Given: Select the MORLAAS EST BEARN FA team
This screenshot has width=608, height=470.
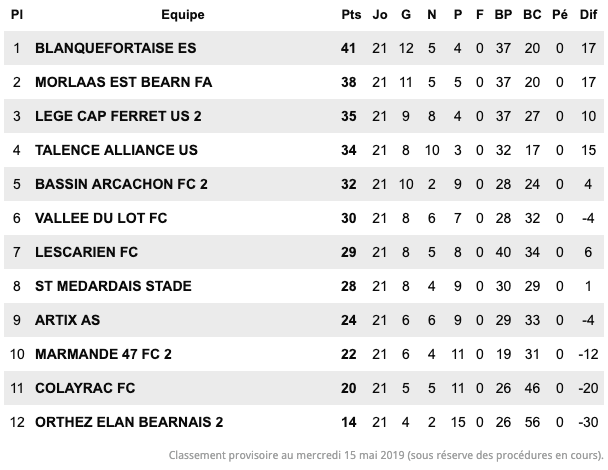Looking at the screenshot, I should [123, 82].
